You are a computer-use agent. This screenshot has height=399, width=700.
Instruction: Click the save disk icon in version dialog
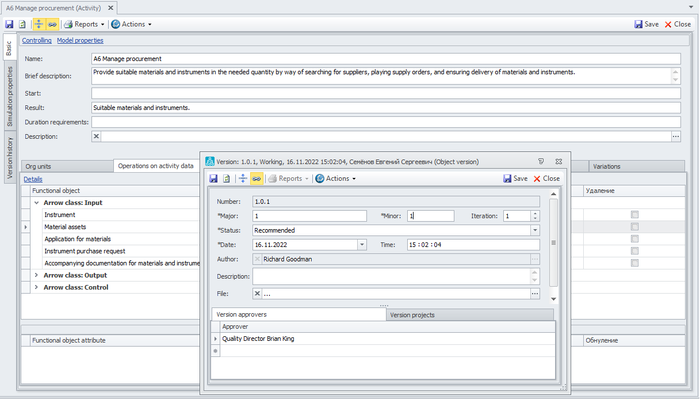tap(214, 179)
